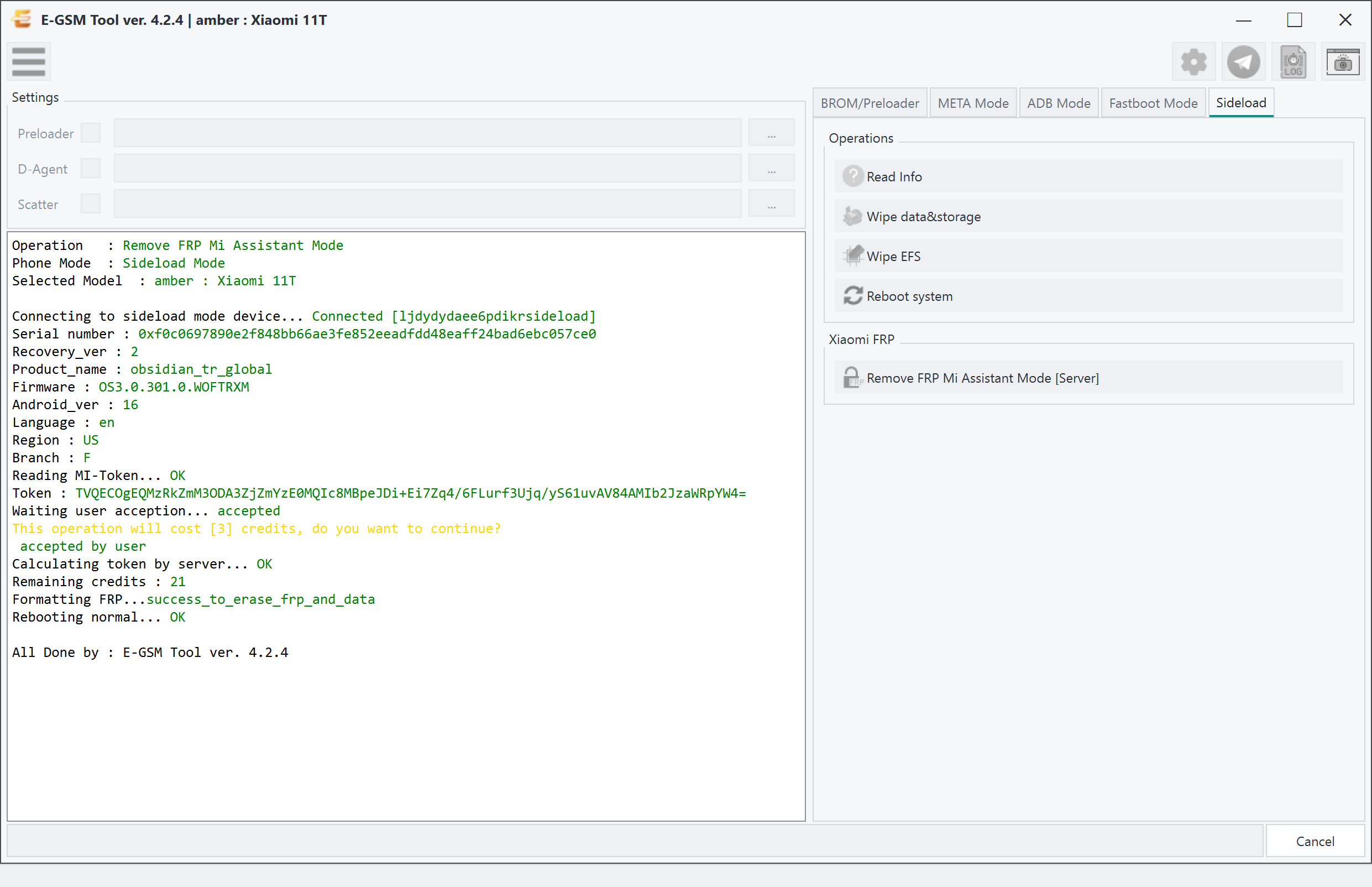Browse for the Preloader file
The width and height of the screenshot is (1372, 887).
click(x=771, y=133)
